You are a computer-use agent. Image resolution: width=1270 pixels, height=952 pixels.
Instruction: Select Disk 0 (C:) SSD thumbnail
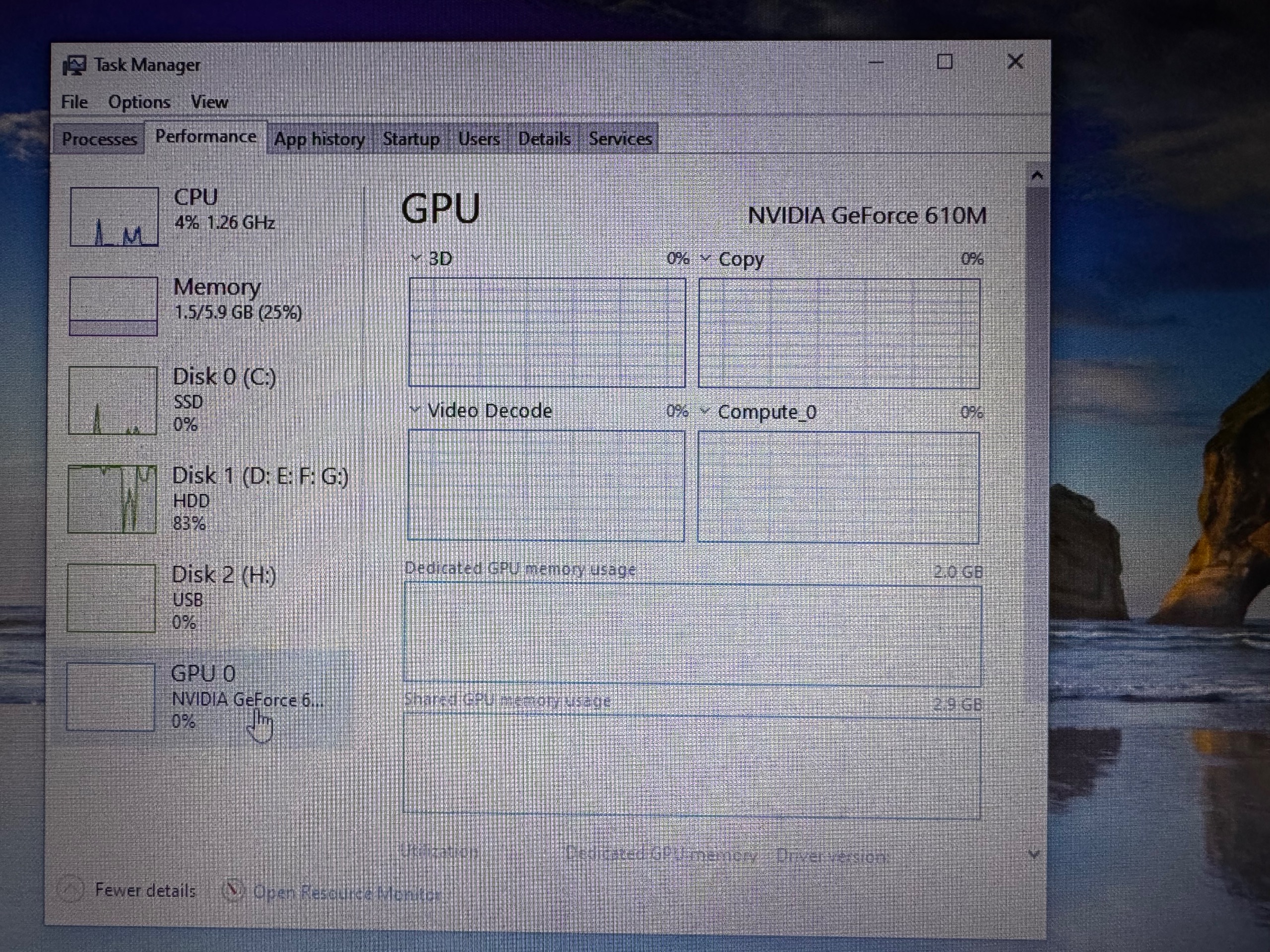(113, 401)
